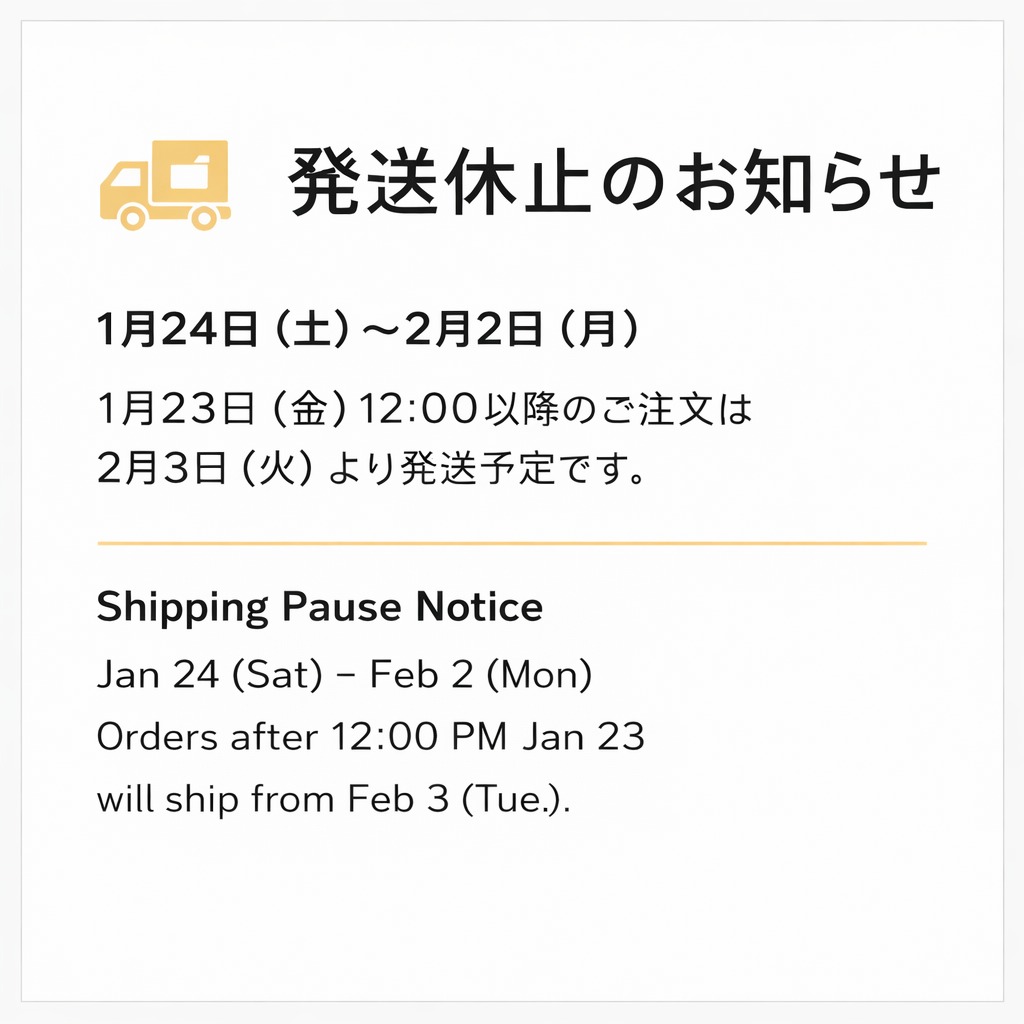Click the truck's front wheel
This screenshot has height=1024, width=1024.
coord(132,215)
